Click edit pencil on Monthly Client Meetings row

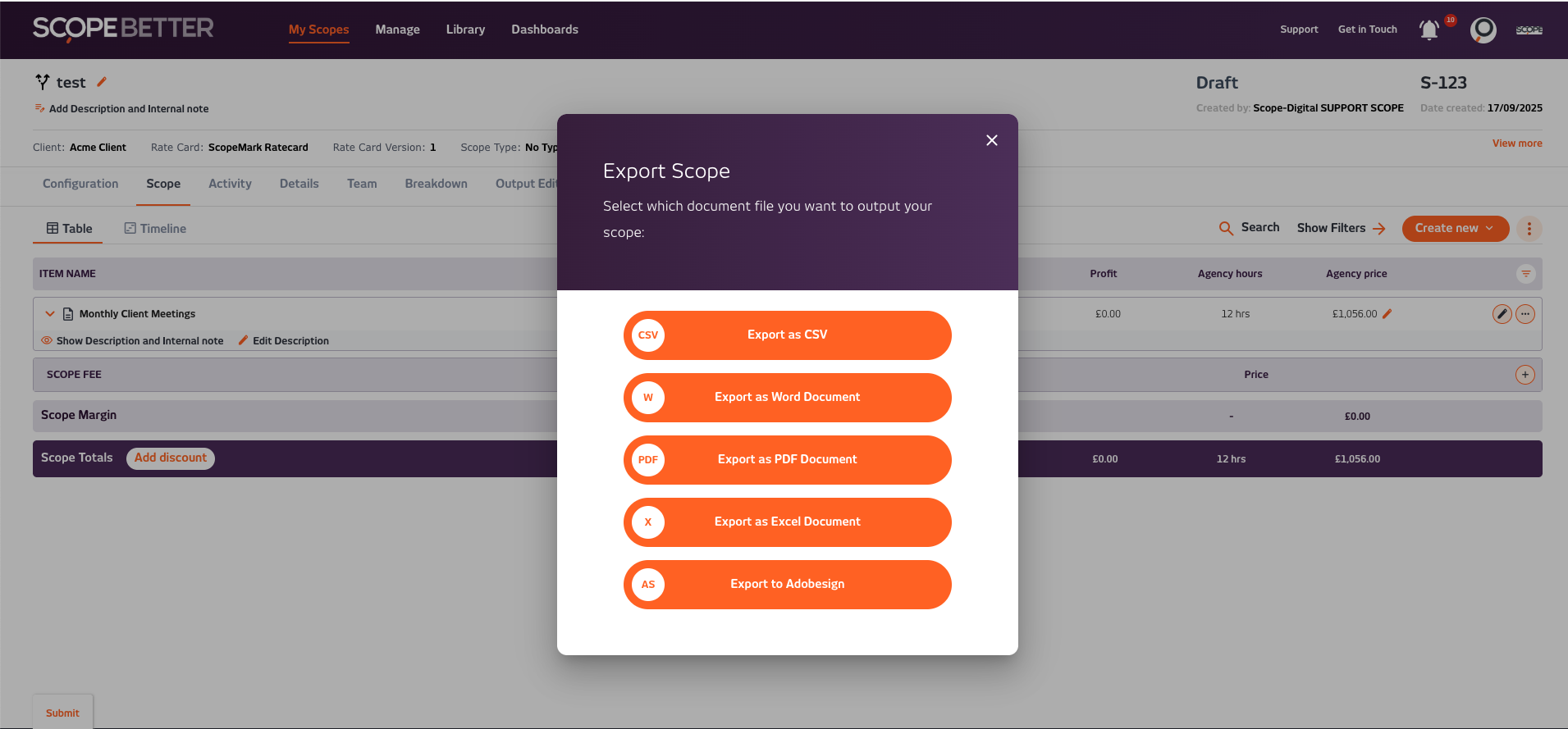[x=1502, y=314]
